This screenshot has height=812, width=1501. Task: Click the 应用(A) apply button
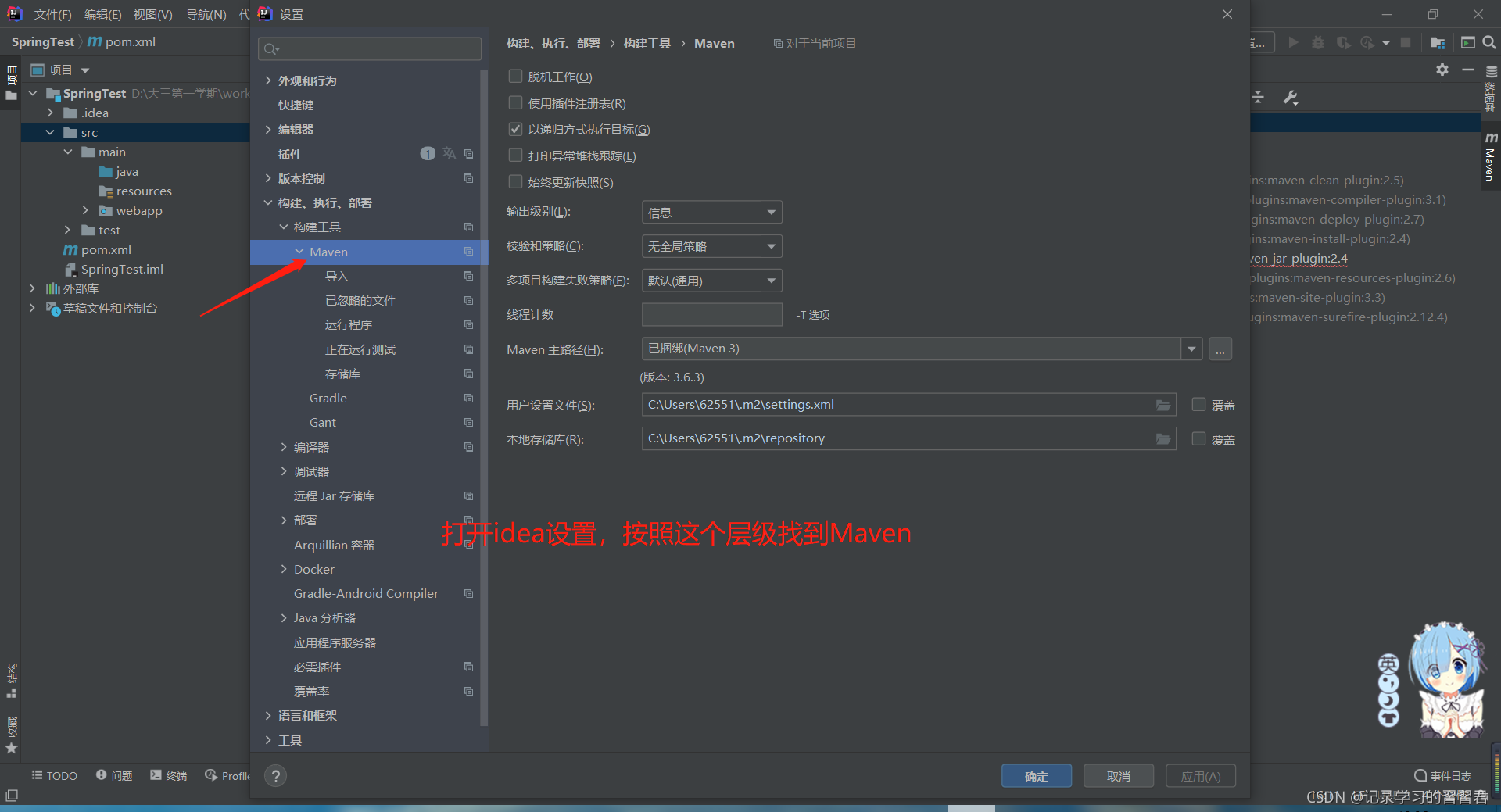[1201, 775]
